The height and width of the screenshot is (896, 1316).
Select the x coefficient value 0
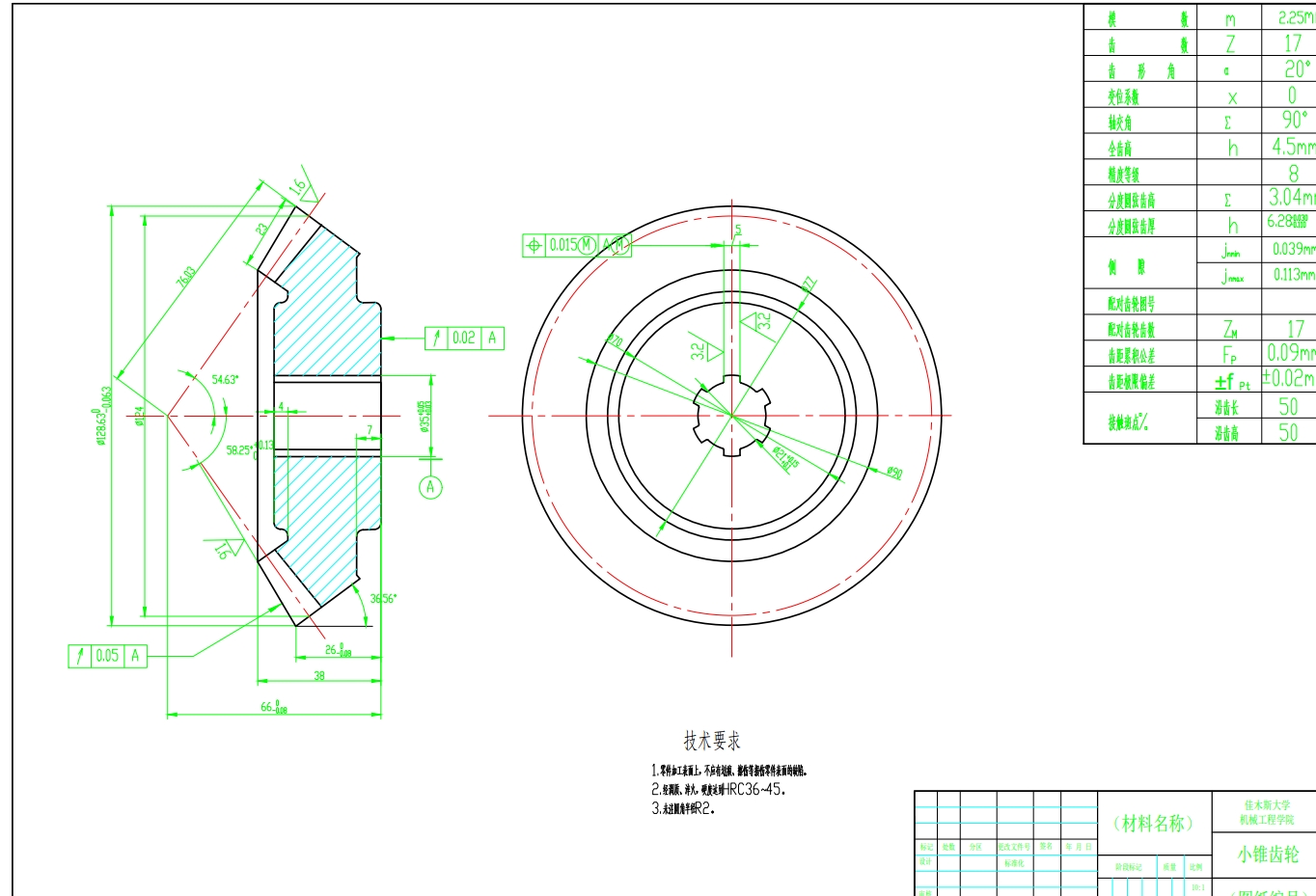[x=1292, y=95]
